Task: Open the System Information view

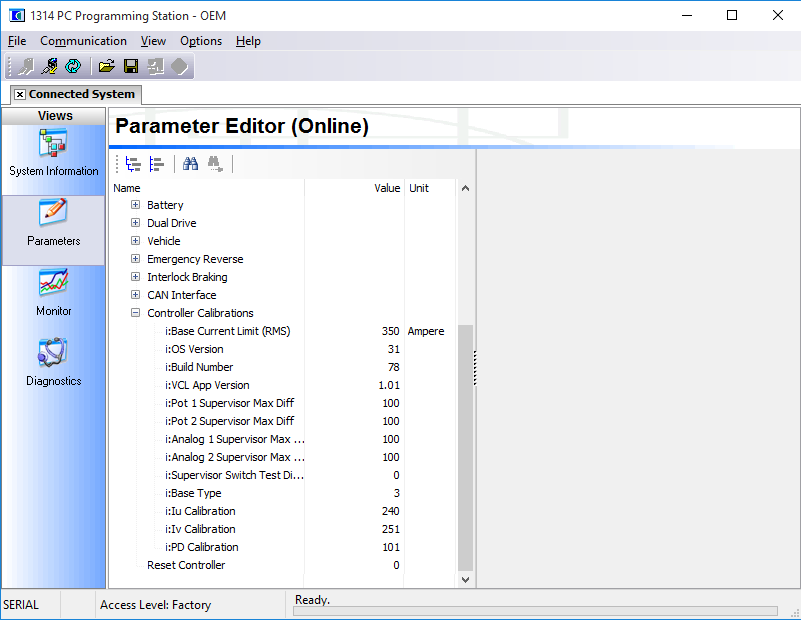Action: (54, 153)
